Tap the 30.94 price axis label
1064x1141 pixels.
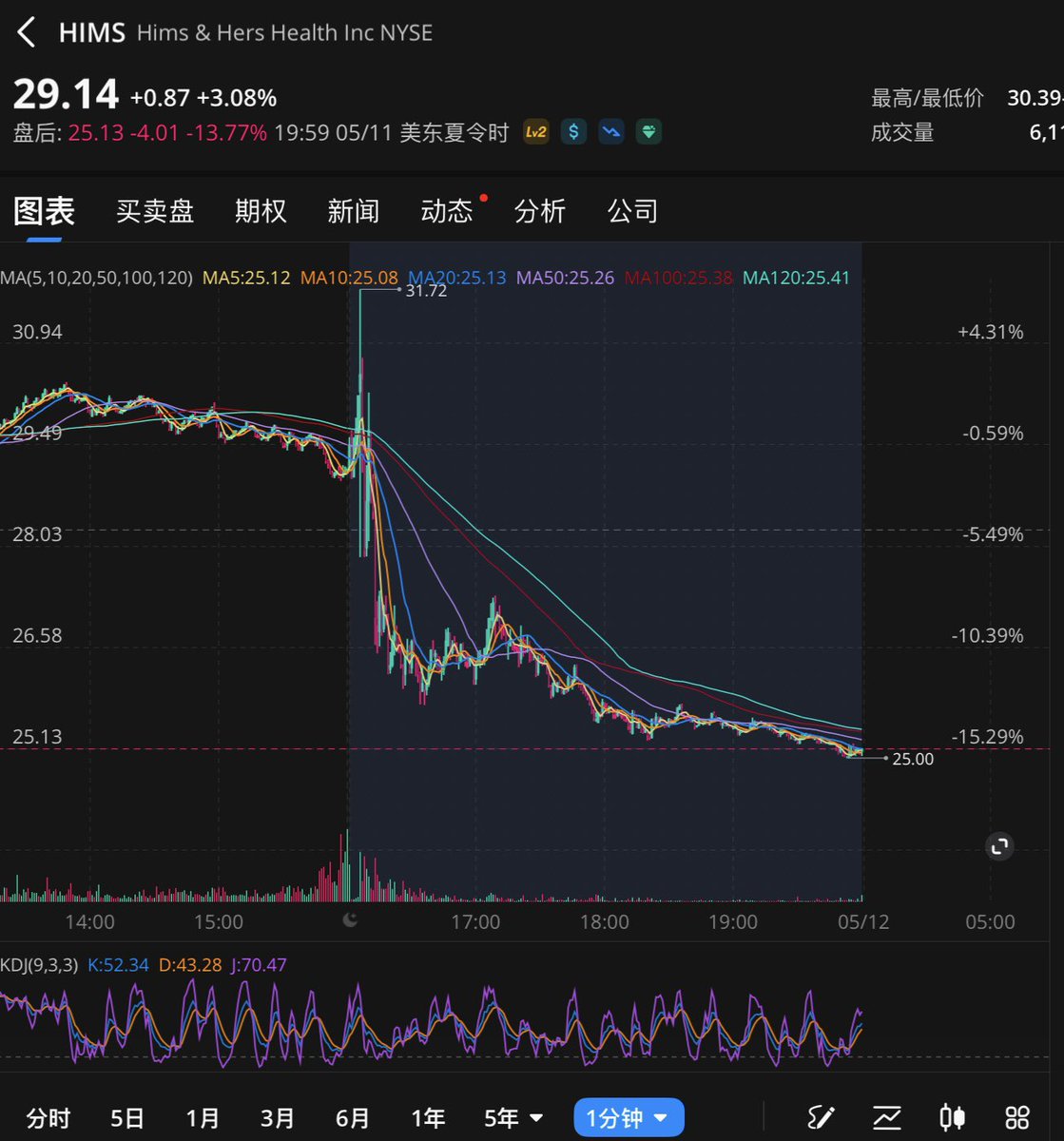pos(37,332)
